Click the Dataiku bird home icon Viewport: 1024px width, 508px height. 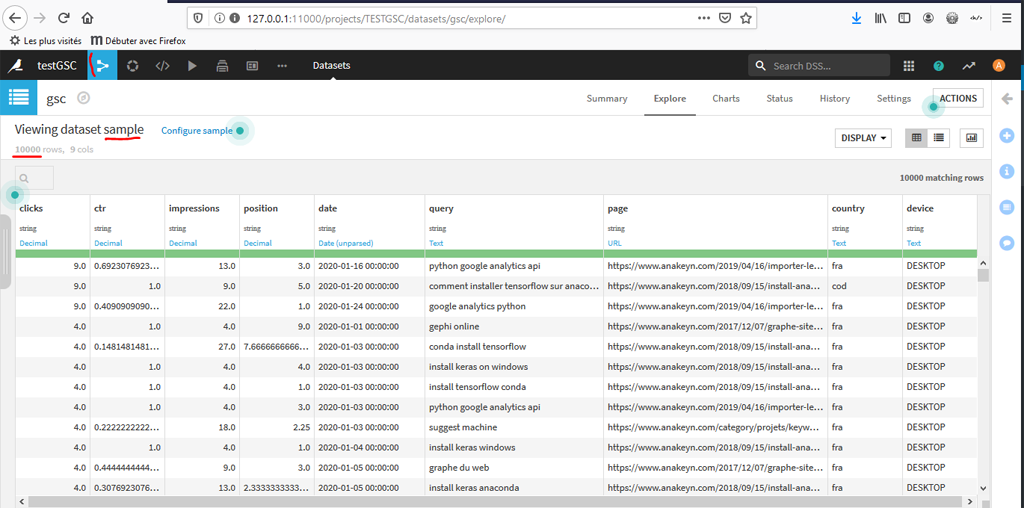[16, 65]
